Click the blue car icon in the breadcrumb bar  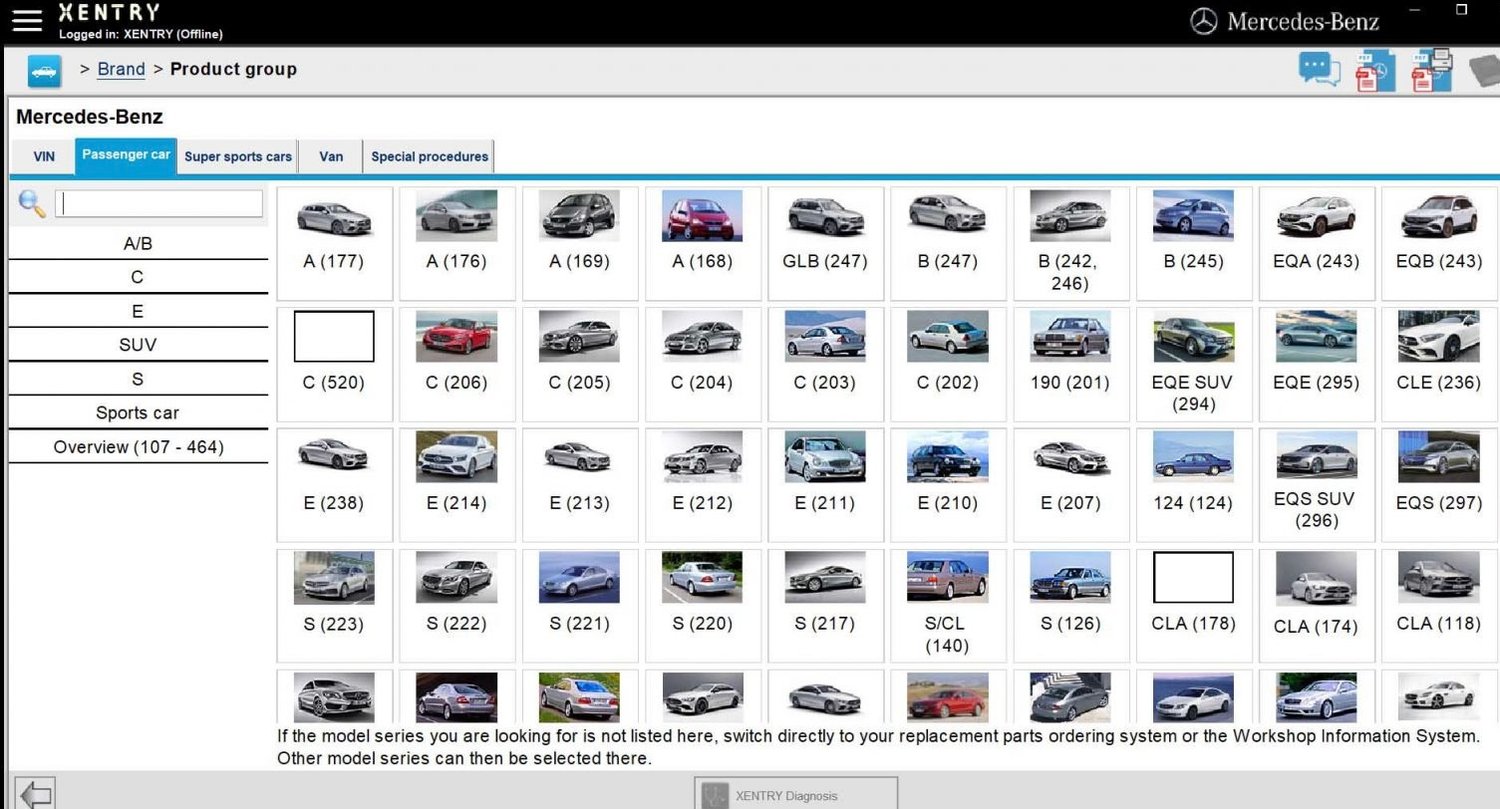[44, 72]
